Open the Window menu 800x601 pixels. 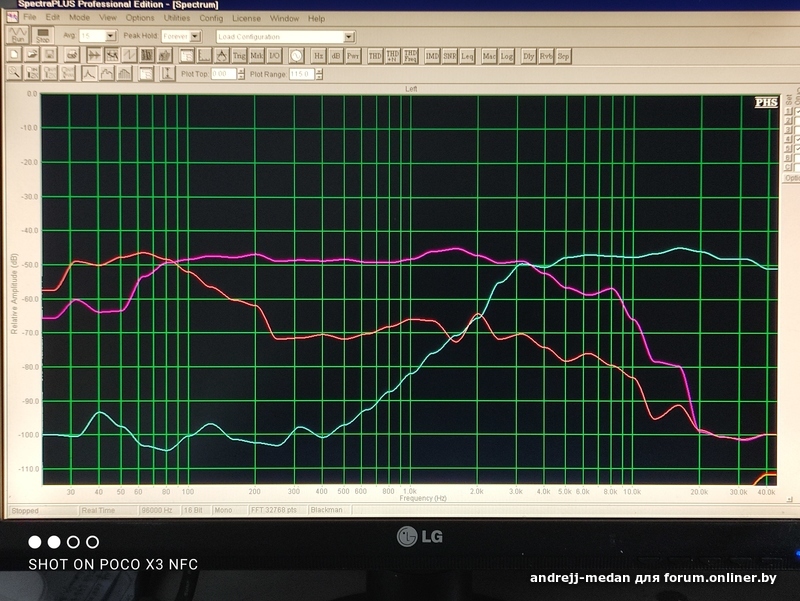[284, 18]
